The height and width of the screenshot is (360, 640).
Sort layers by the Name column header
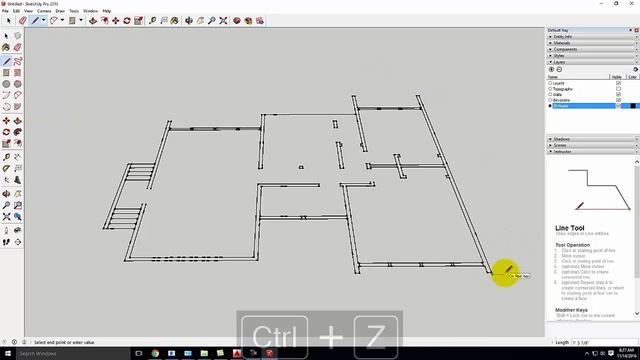tap(578, 77)
